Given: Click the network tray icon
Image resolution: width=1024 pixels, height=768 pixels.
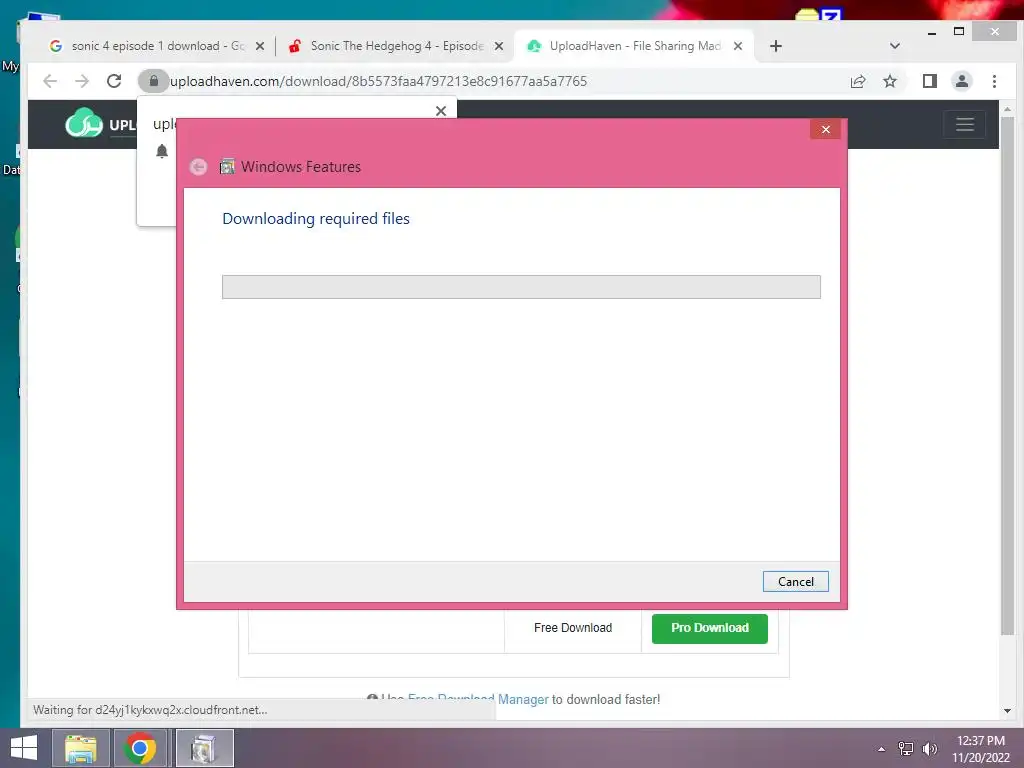Looking at the screenshot, I should point(906,749).
